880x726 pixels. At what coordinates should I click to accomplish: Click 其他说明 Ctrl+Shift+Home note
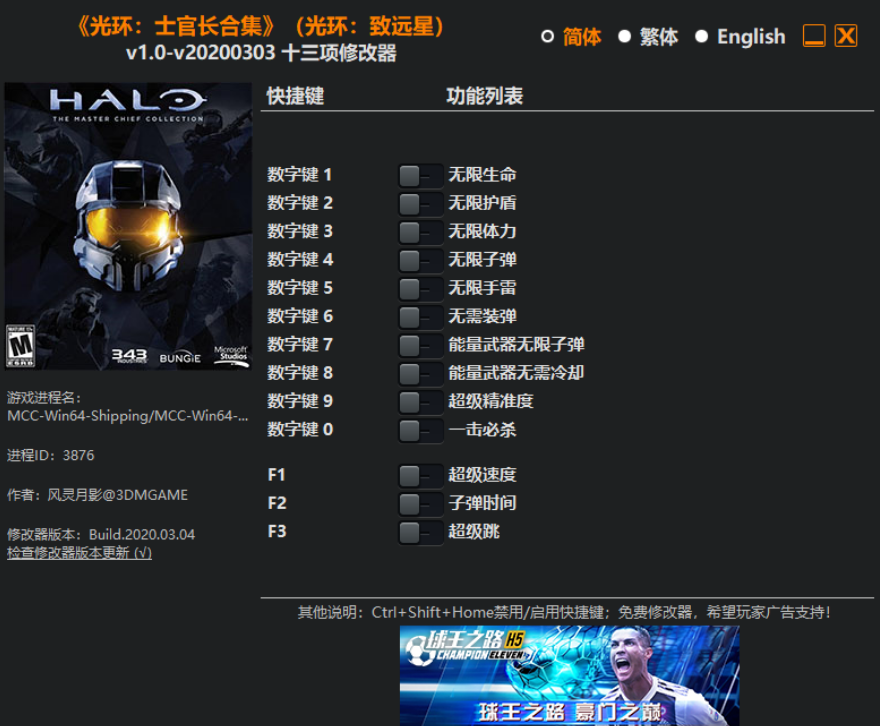click(x=563, y=612)
